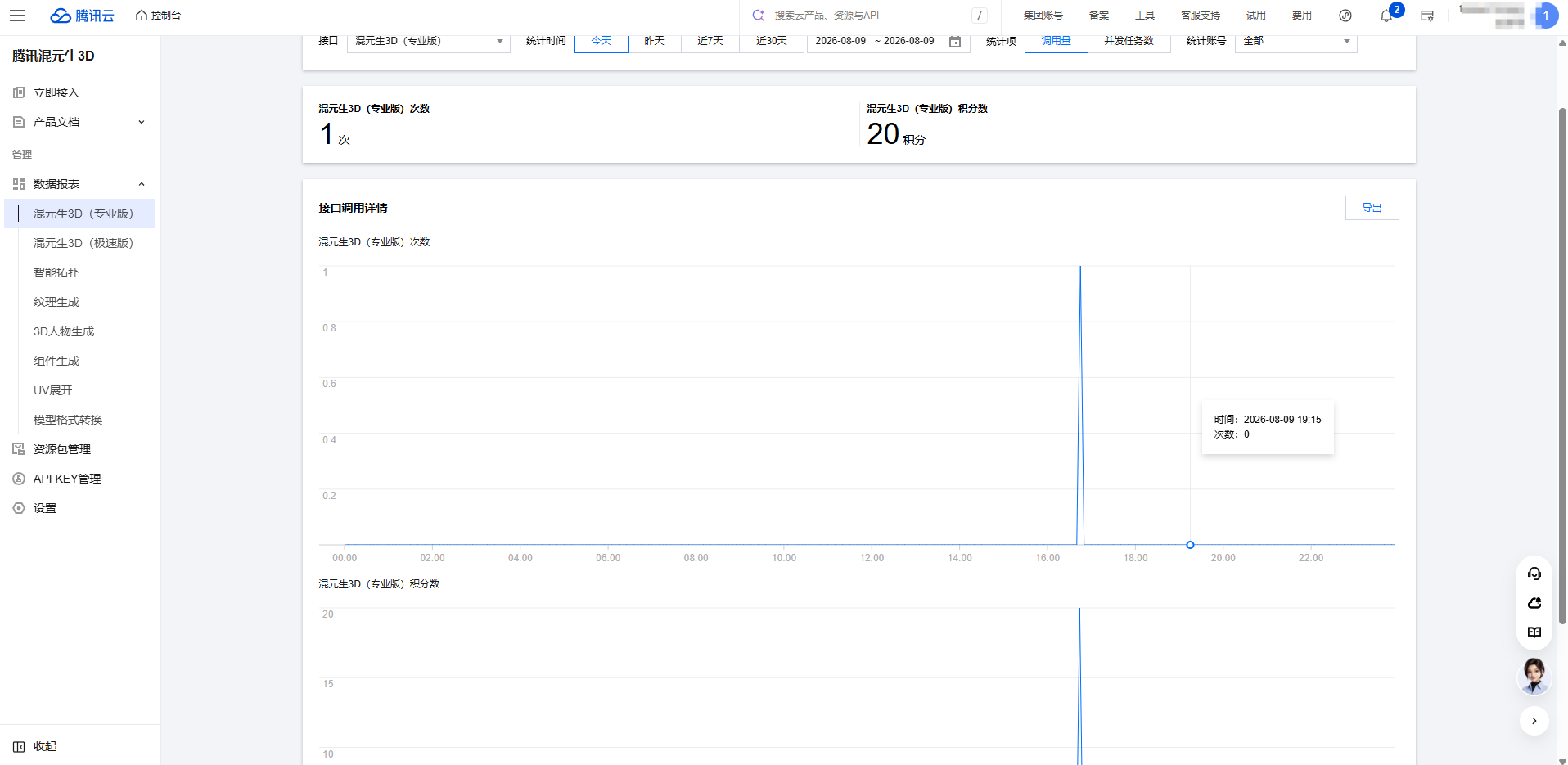Open the user account avatar menu
1568x765 pixels.
click(1546, 16)
